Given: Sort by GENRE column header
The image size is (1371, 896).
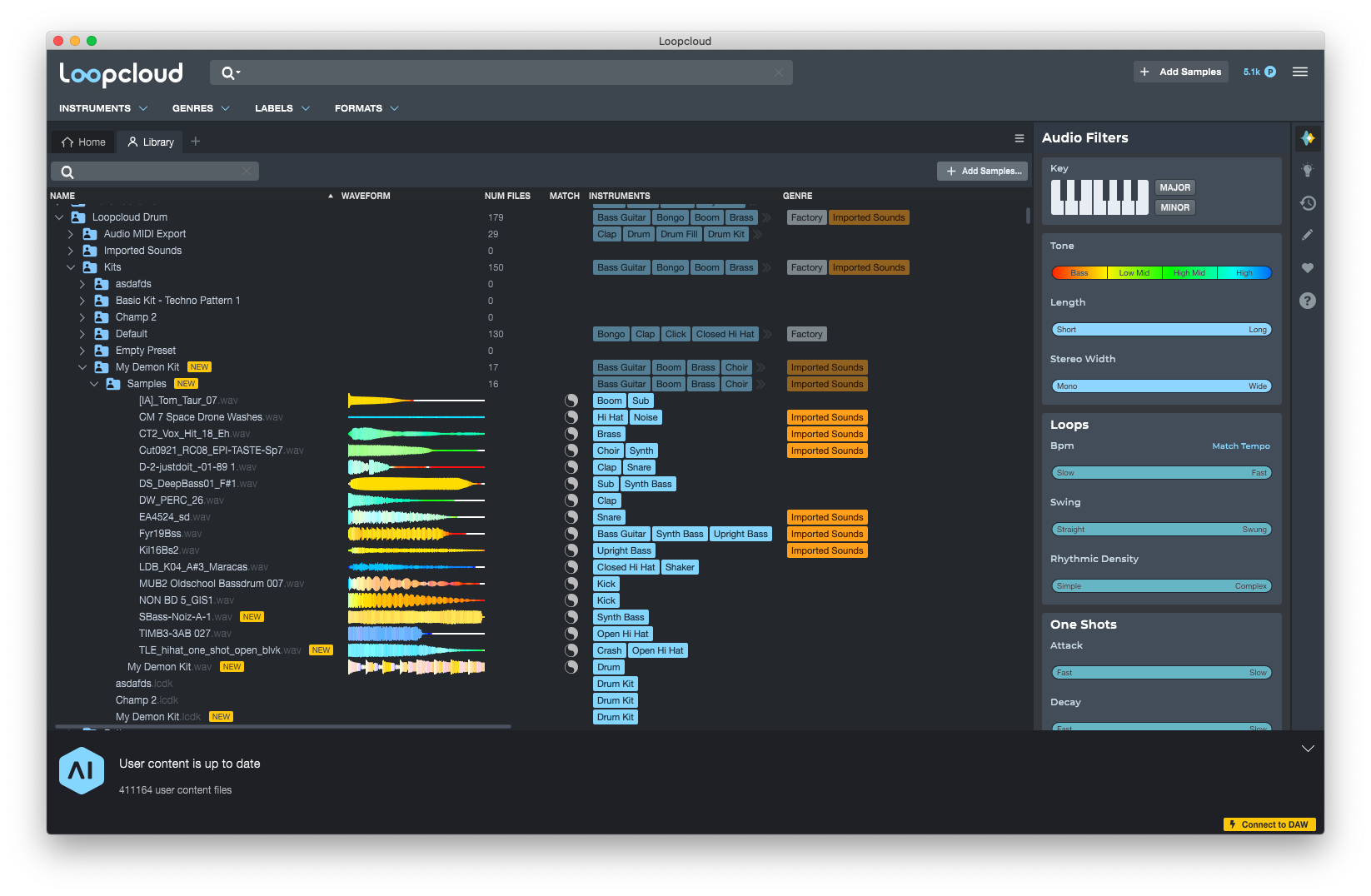Looking at the screenshot, I should click(x=798, y=196).
